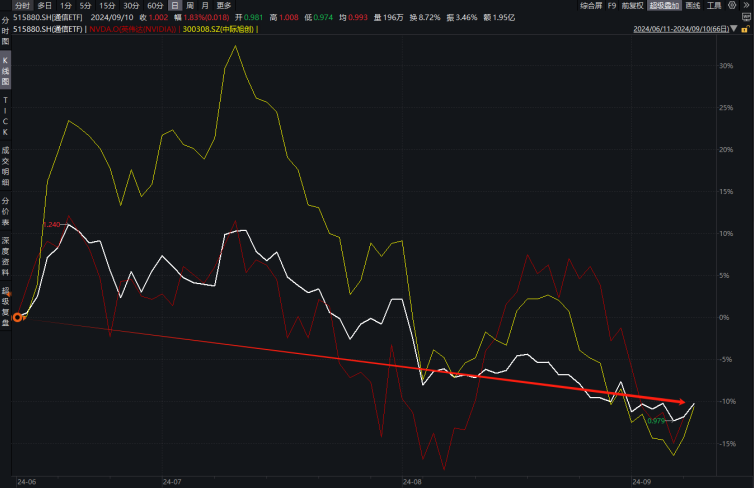Toggle the orange date-range lock icon
754x488 pixels.
745,29
